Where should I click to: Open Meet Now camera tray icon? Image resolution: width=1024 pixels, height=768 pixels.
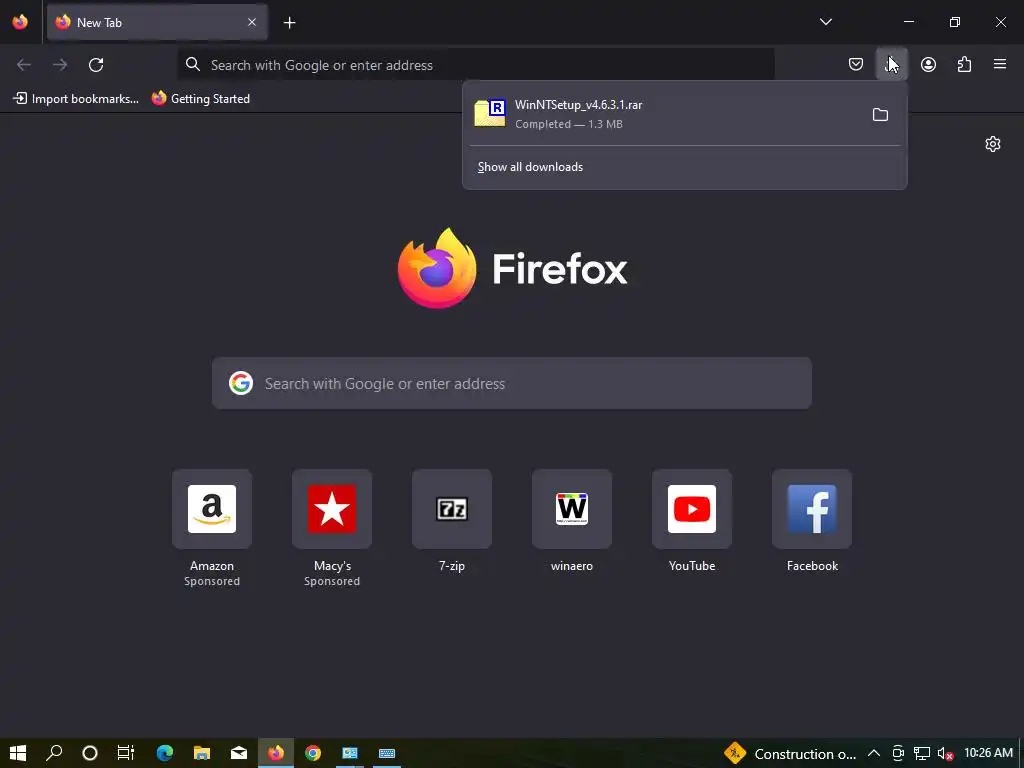[898, 754]
